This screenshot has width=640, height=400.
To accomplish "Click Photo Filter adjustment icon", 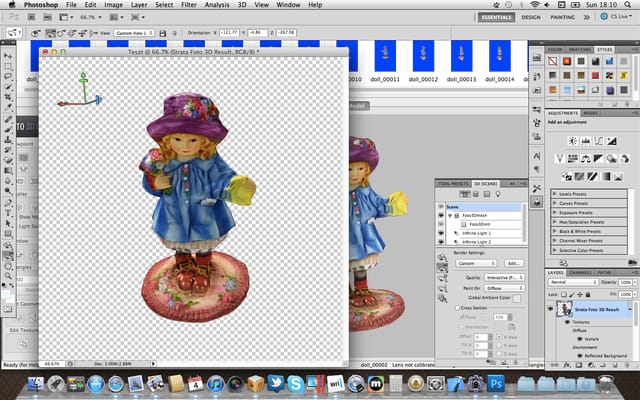I will click(611, 158).
